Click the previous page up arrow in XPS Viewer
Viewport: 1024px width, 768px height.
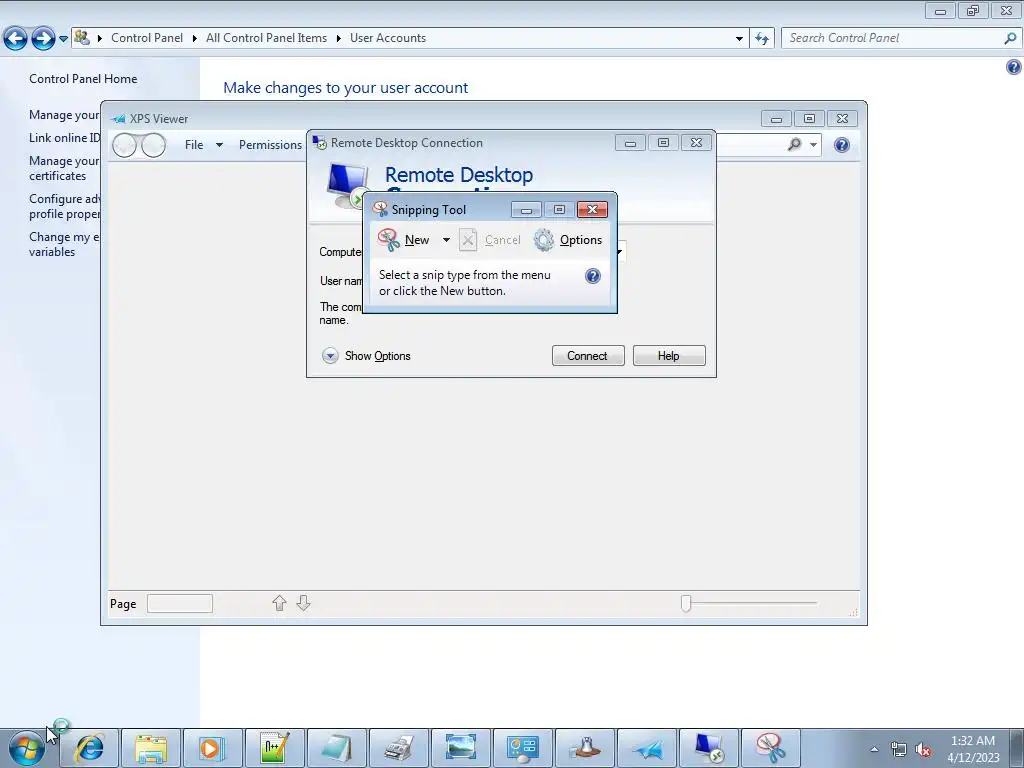[280, 603]
